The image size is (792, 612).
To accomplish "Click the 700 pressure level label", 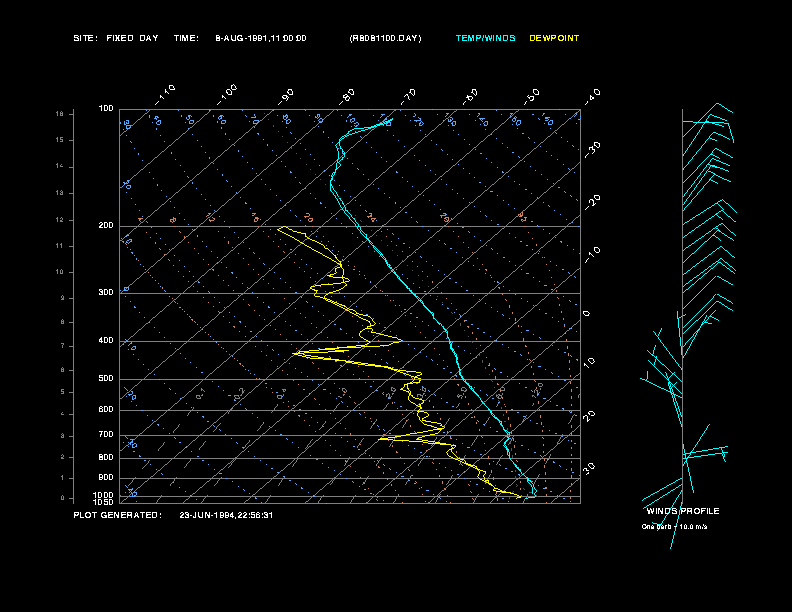I will point(106,434).
